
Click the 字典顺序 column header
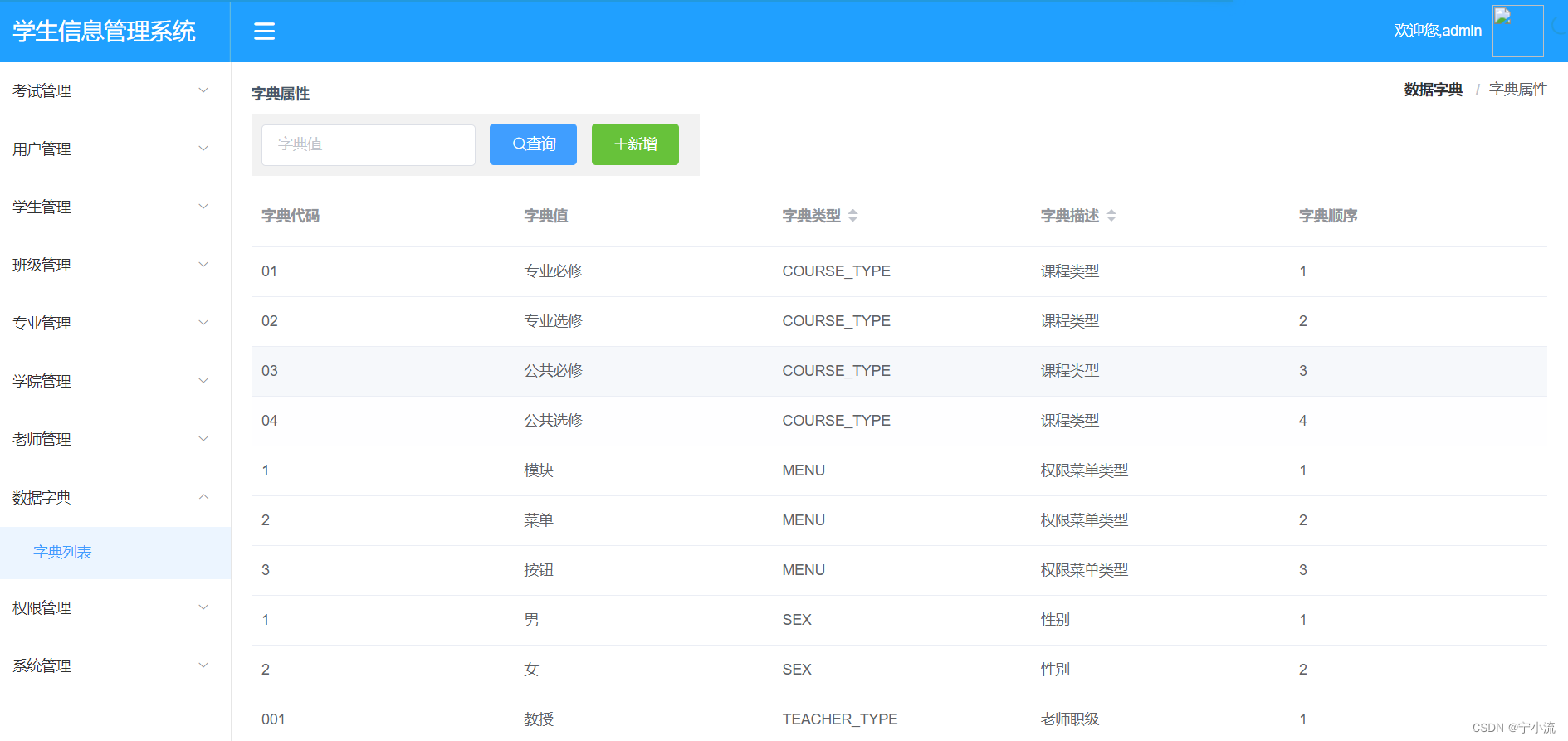click(x=1328, y=216)
